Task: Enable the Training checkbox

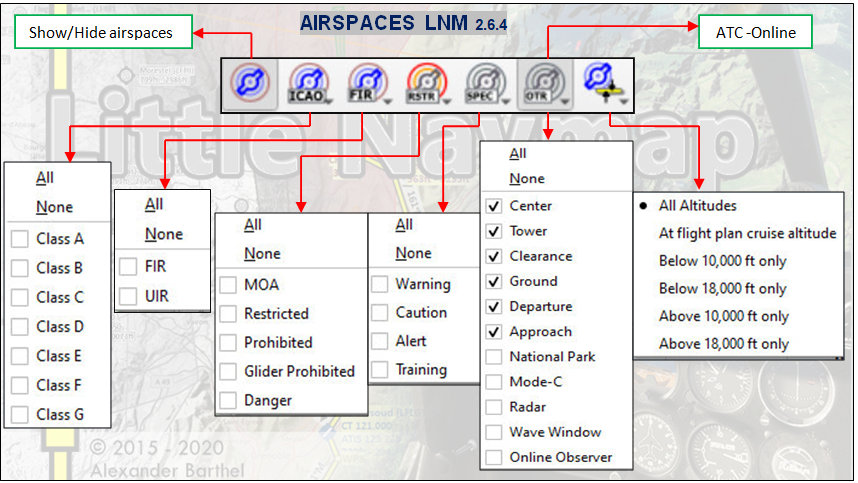Action: (x=379, y=370)
